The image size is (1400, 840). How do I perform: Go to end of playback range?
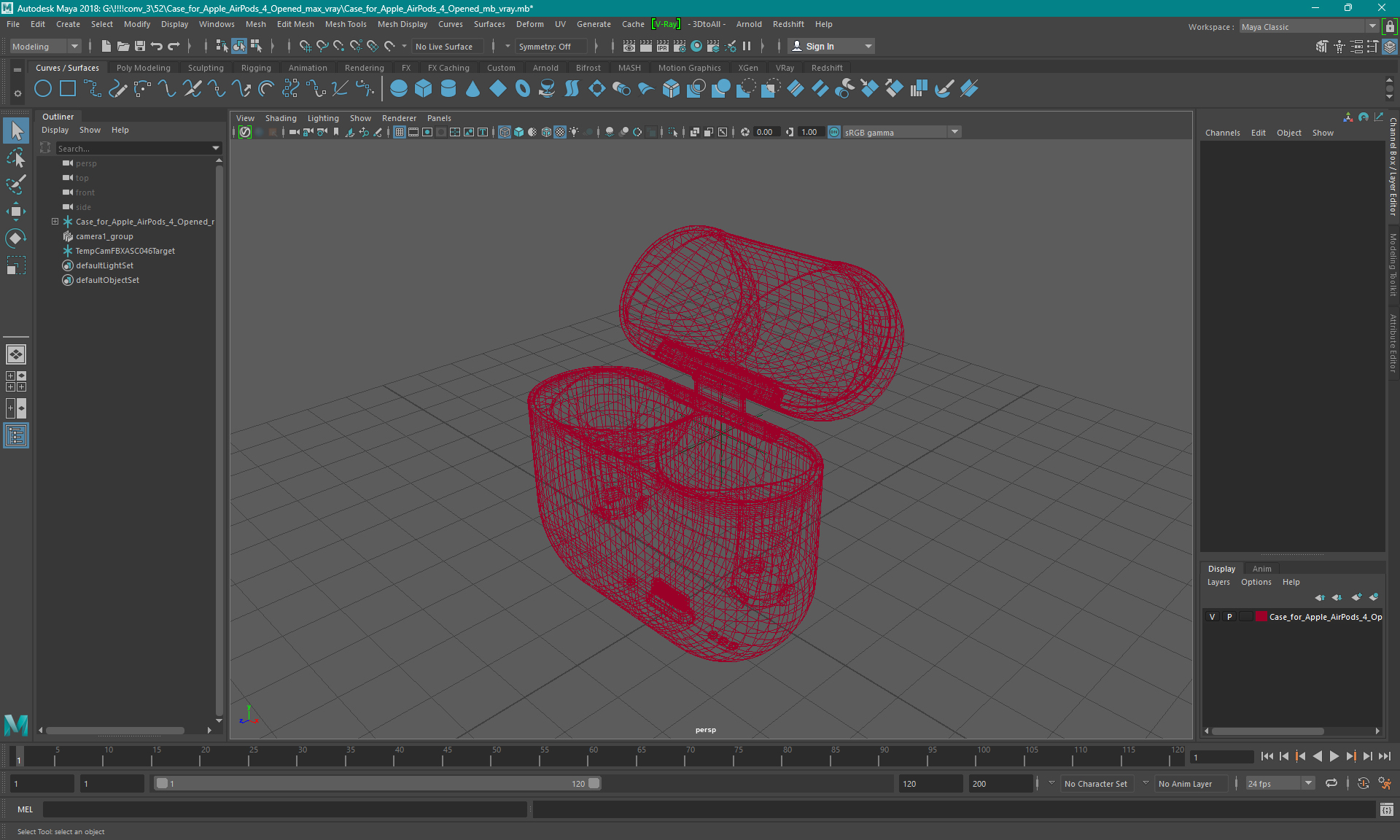1385,756
